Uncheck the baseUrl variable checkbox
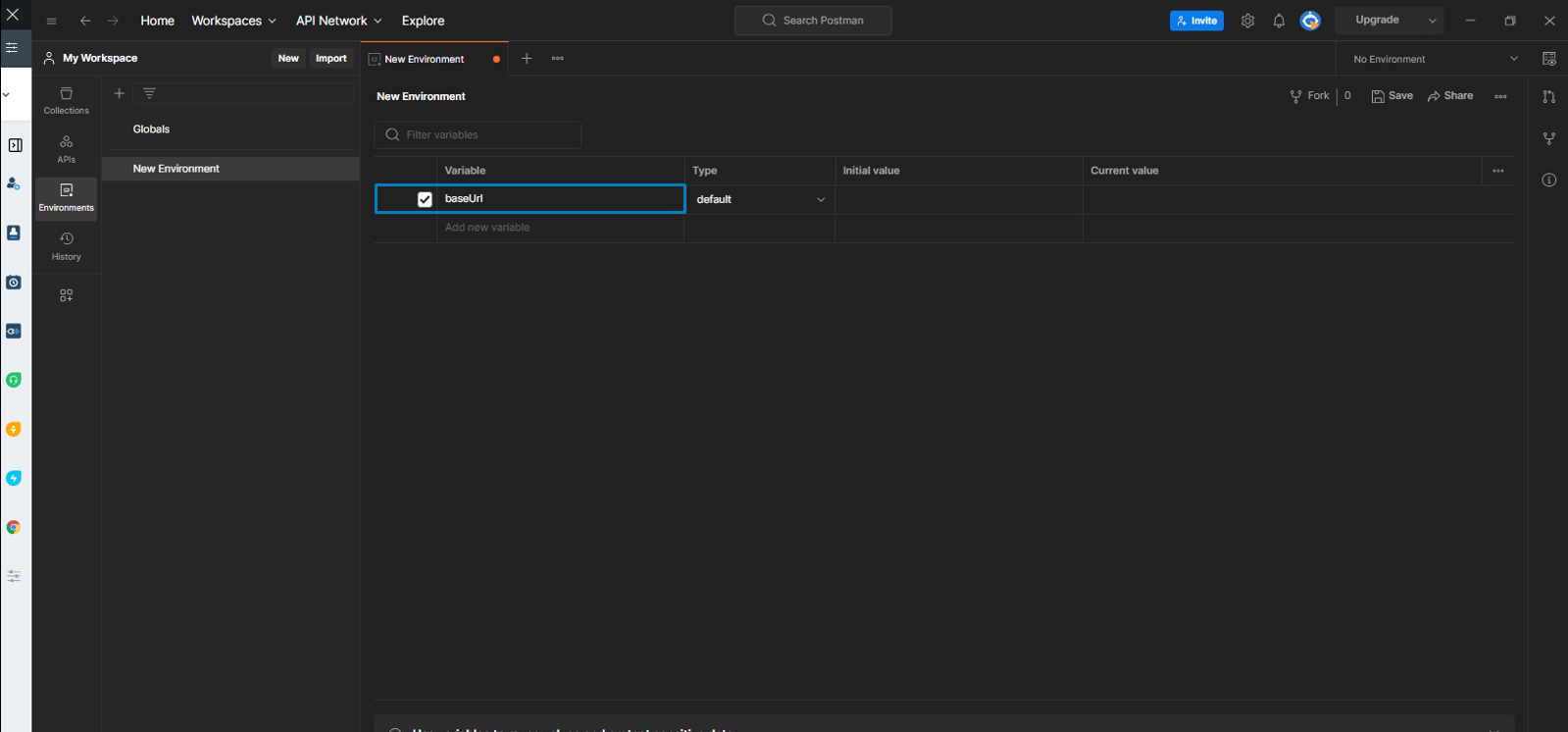Viewport: 1568px width, 732px height. 425,199
